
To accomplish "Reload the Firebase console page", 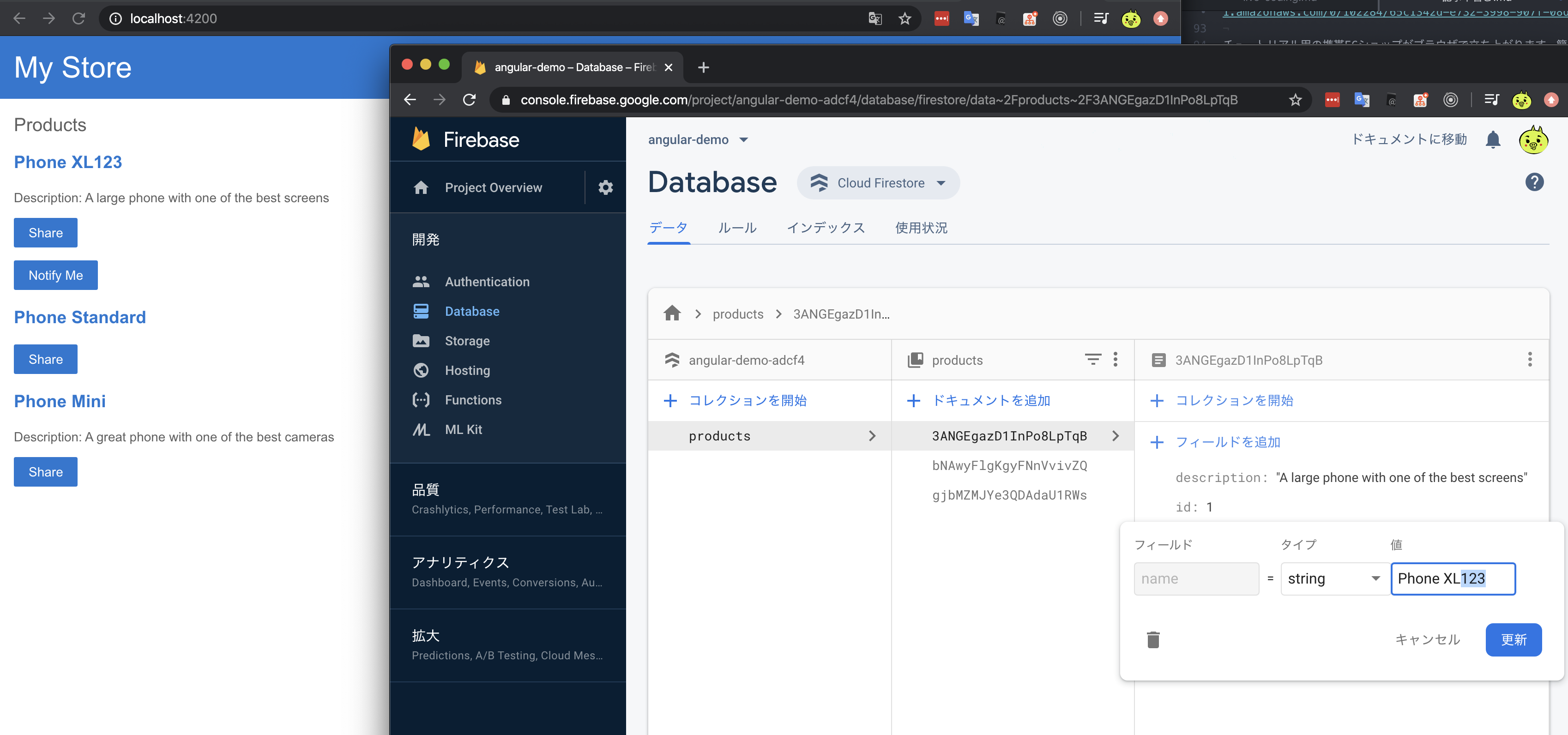I will pyautogui.click(x=469, y=100).
